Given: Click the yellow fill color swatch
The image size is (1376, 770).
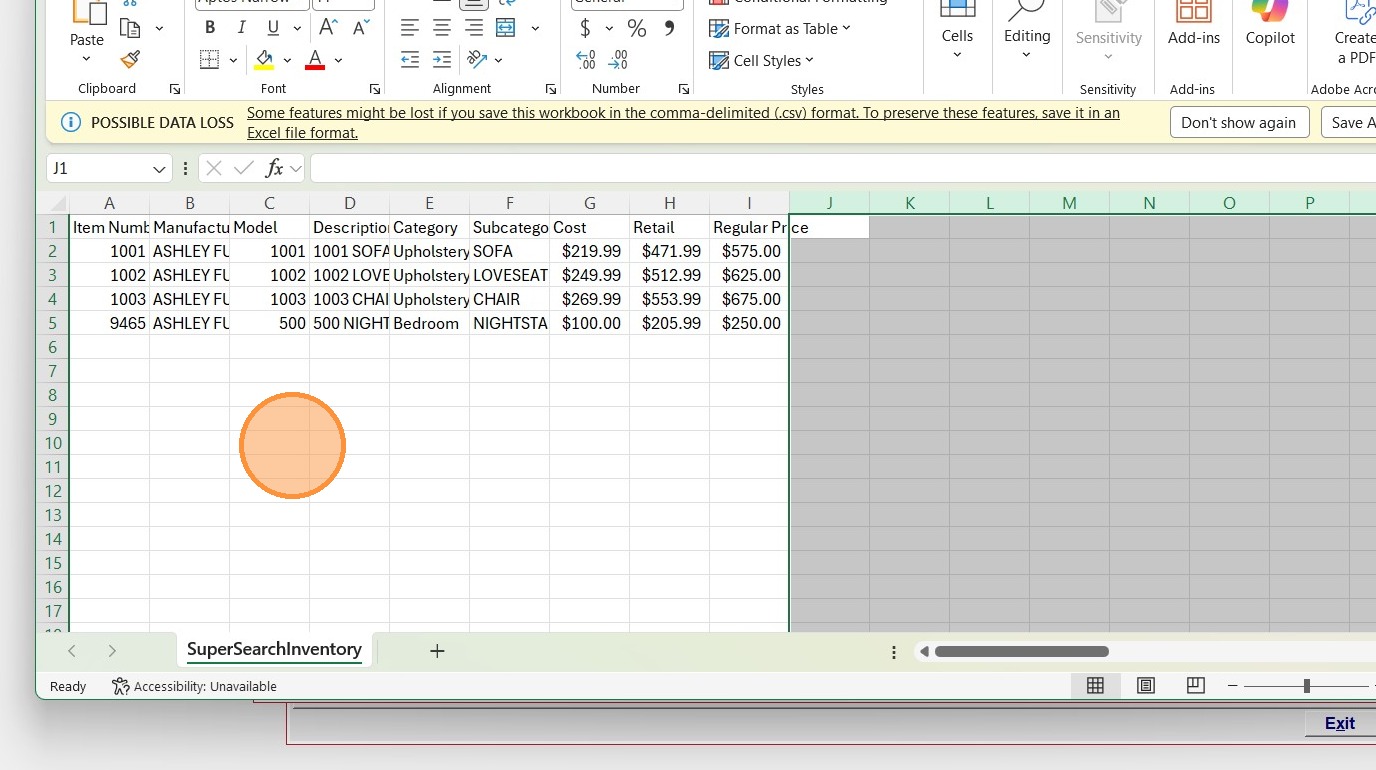Looking at the screenshot, I should point(264,60).
